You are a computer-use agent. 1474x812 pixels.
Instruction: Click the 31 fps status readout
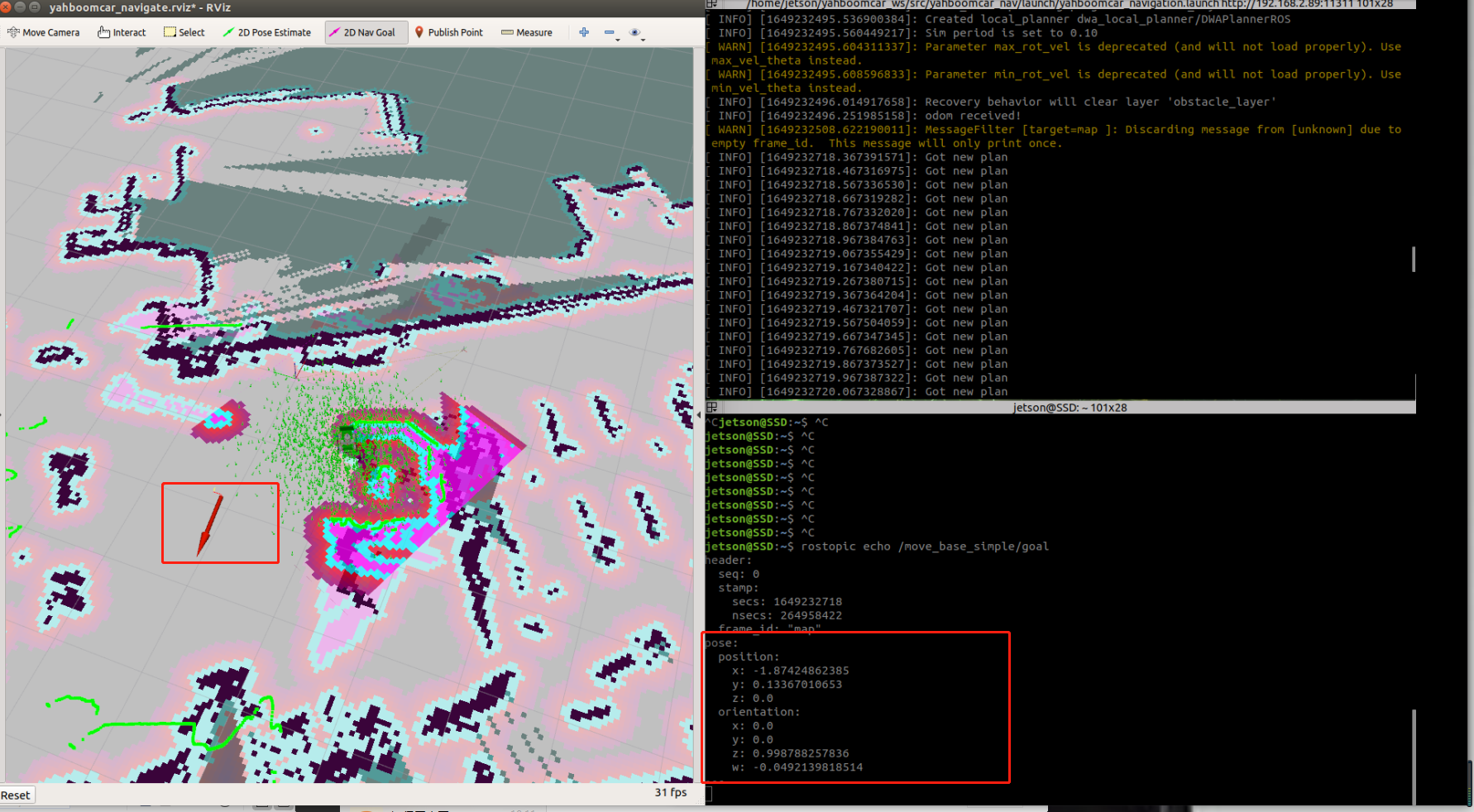pyautogui.click(x=671, y=792)
